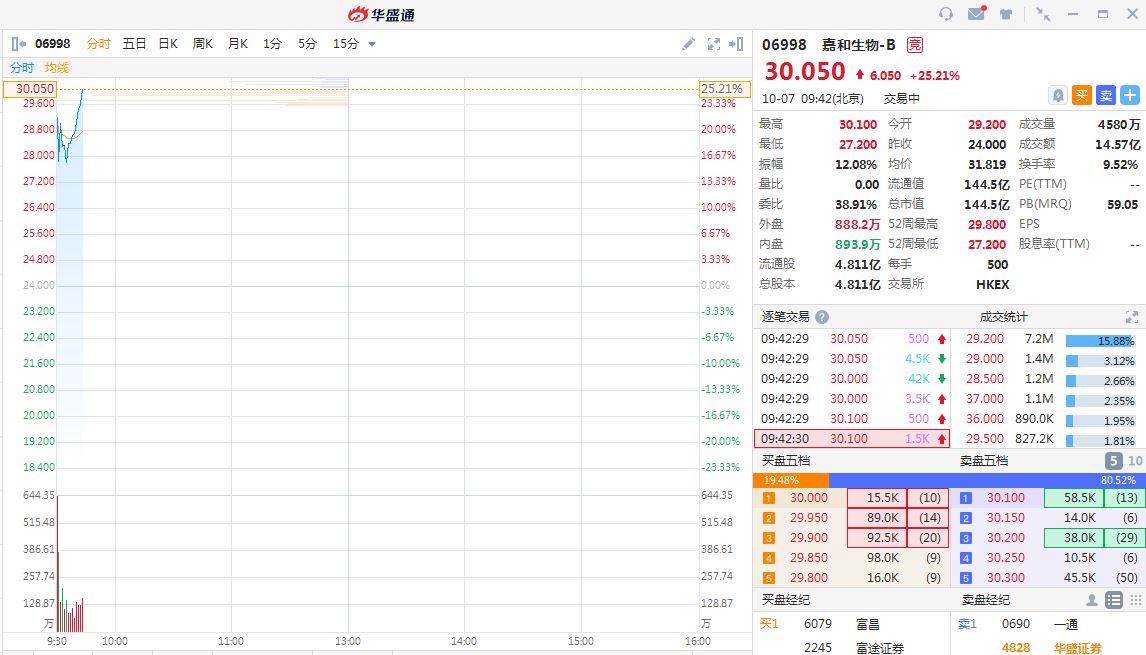1146x655 pixels.
Task: Click the blue 卖 sell button
Action: click(x=1105, y=95)
